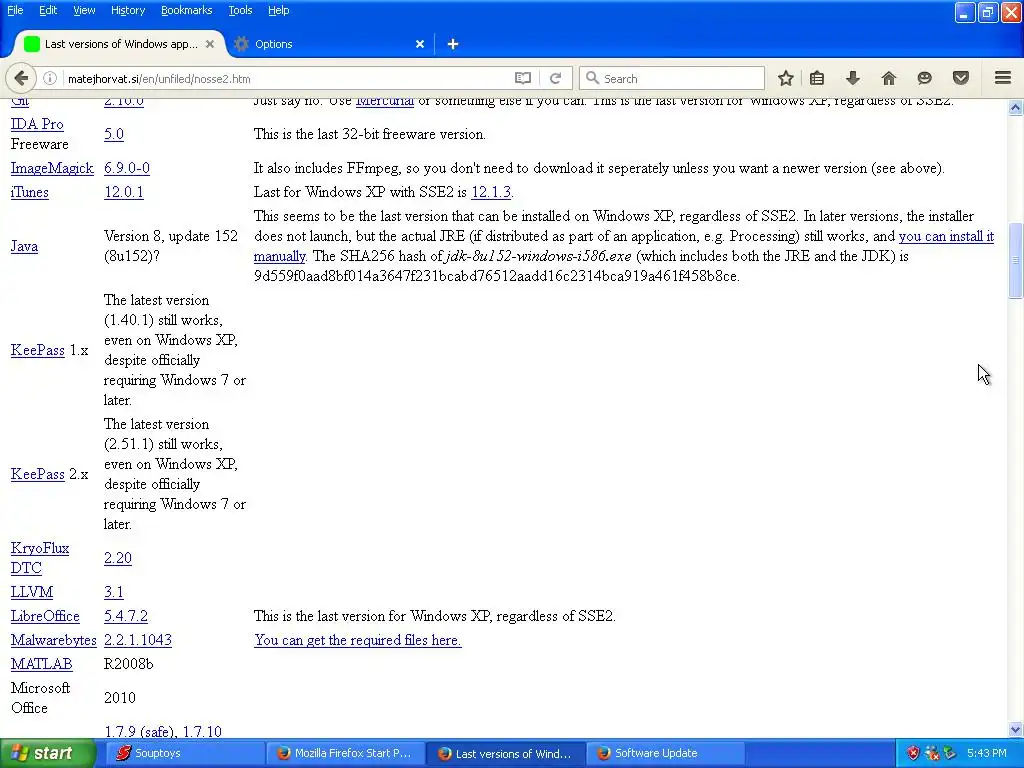Viewport: 1024px width, 768px height.
Task: Open the KeePass 2.x link
Action: (x=37, y=474)
